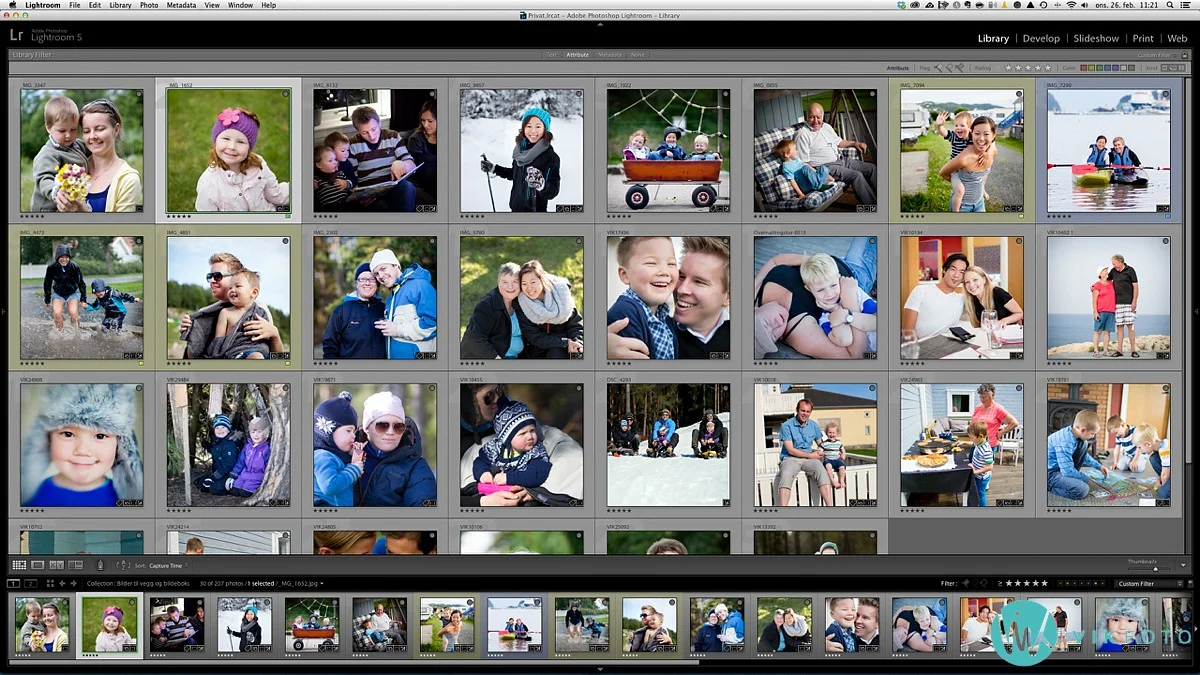Open Custom Filter dropdown in filmstrip bar

[1148, 583]
